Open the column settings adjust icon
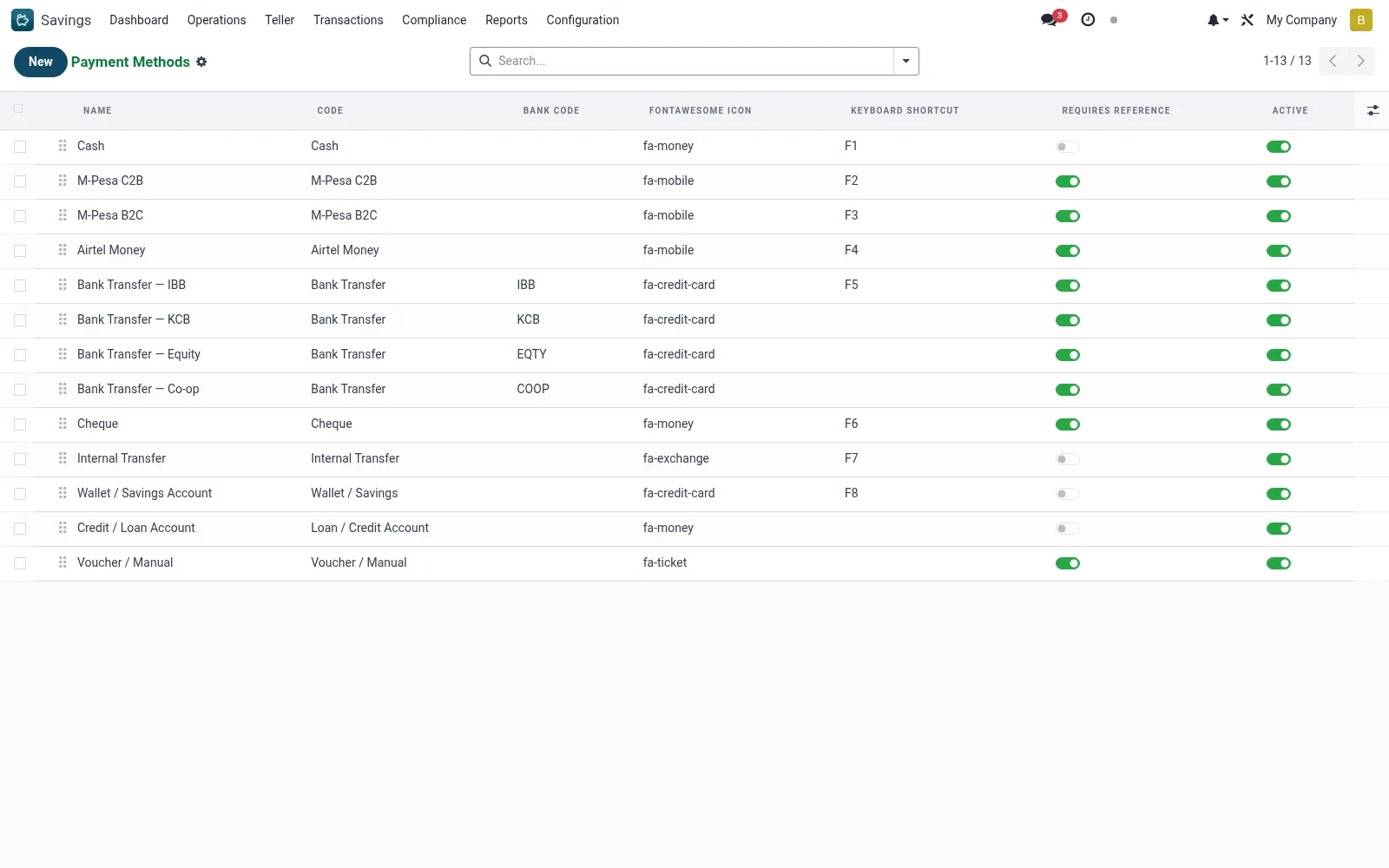Viewport: 1389px width, 868px height. pos(1373,110)
